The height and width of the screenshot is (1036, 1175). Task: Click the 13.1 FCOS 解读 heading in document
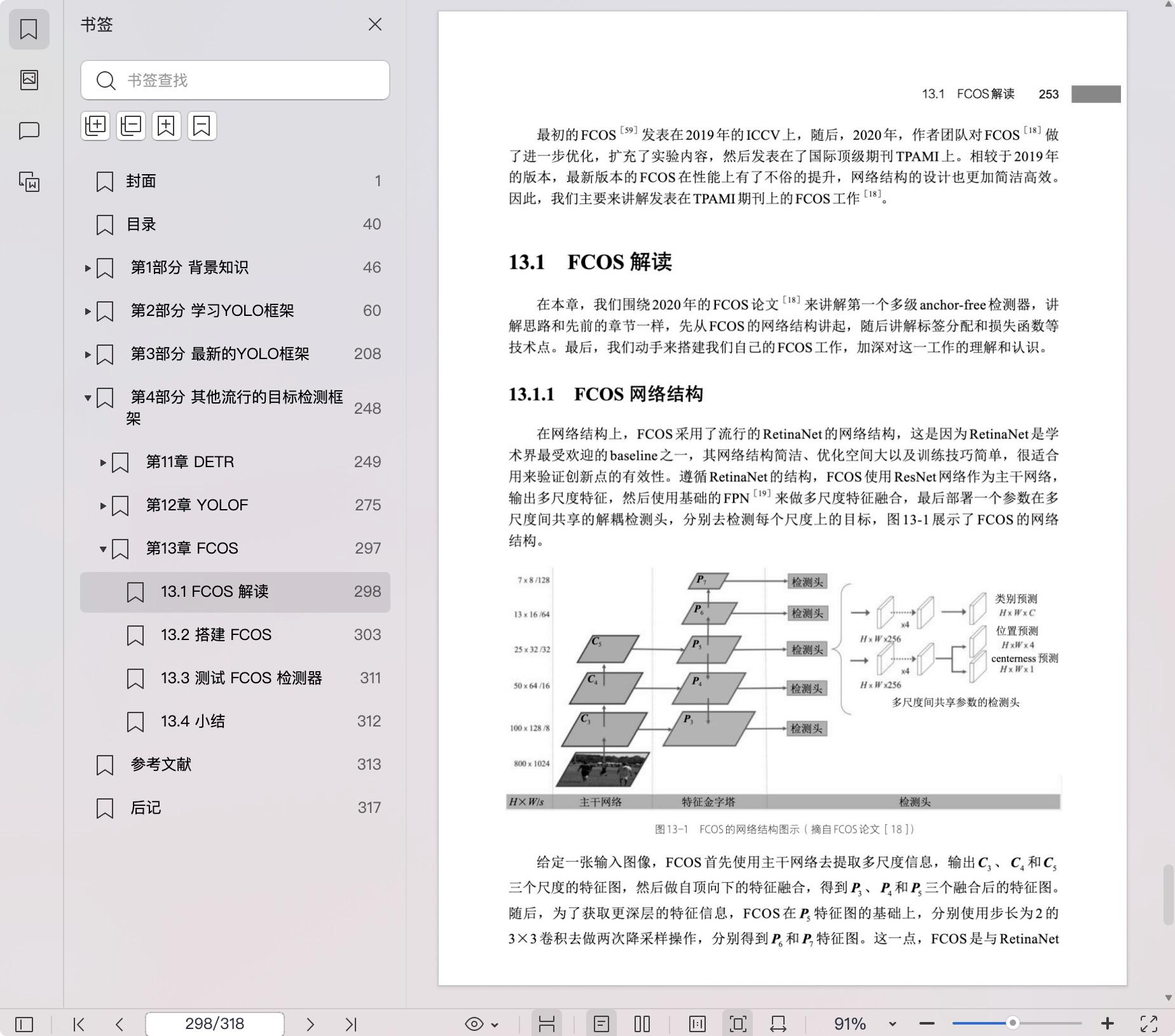590,262
